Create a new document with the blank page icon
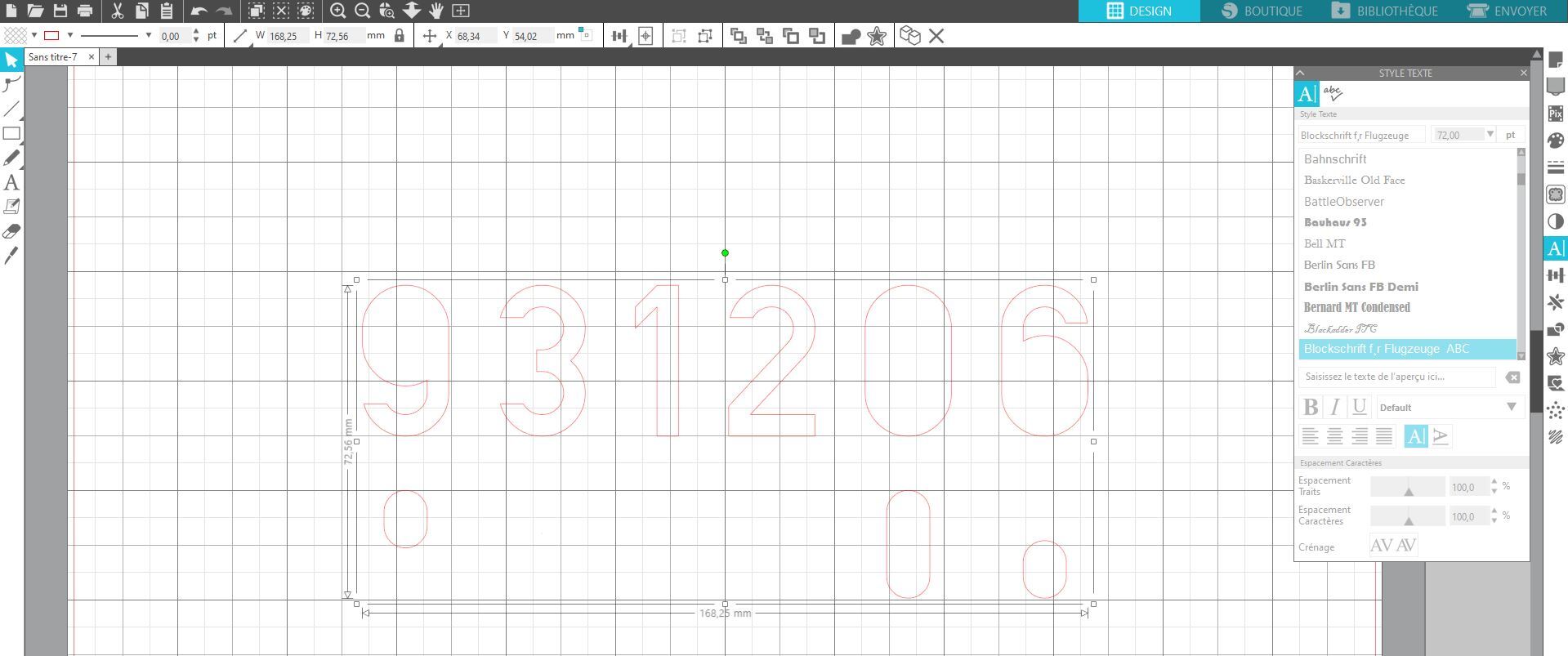This screenshot has height=656, width=1568. [11, 11]
